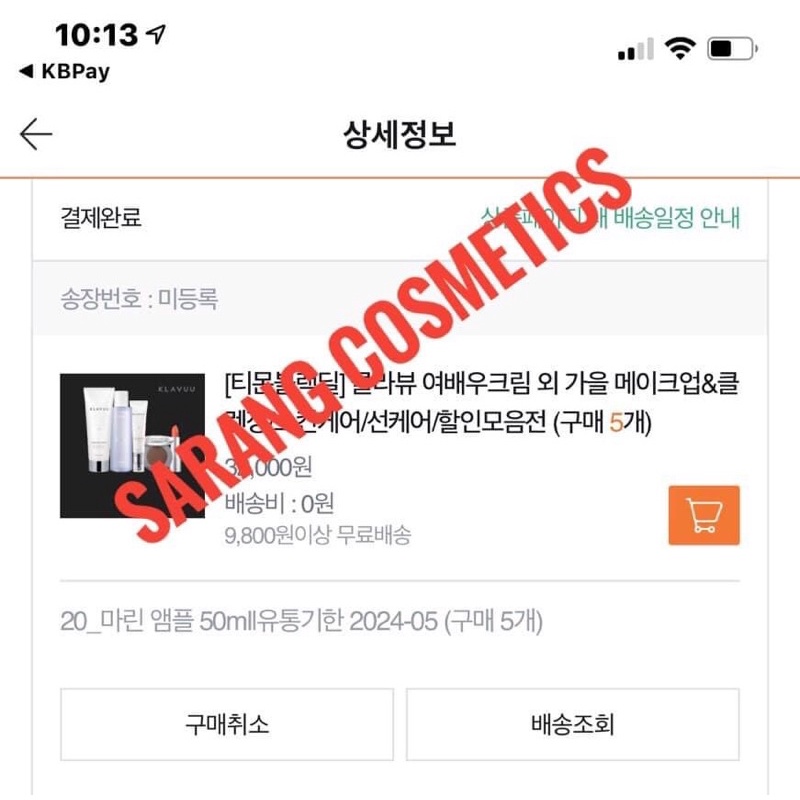Image resolution: width=800 pixels, height=800 pixels.
Task: Tap the 결제완료 status label
Action: click(101, 217)
